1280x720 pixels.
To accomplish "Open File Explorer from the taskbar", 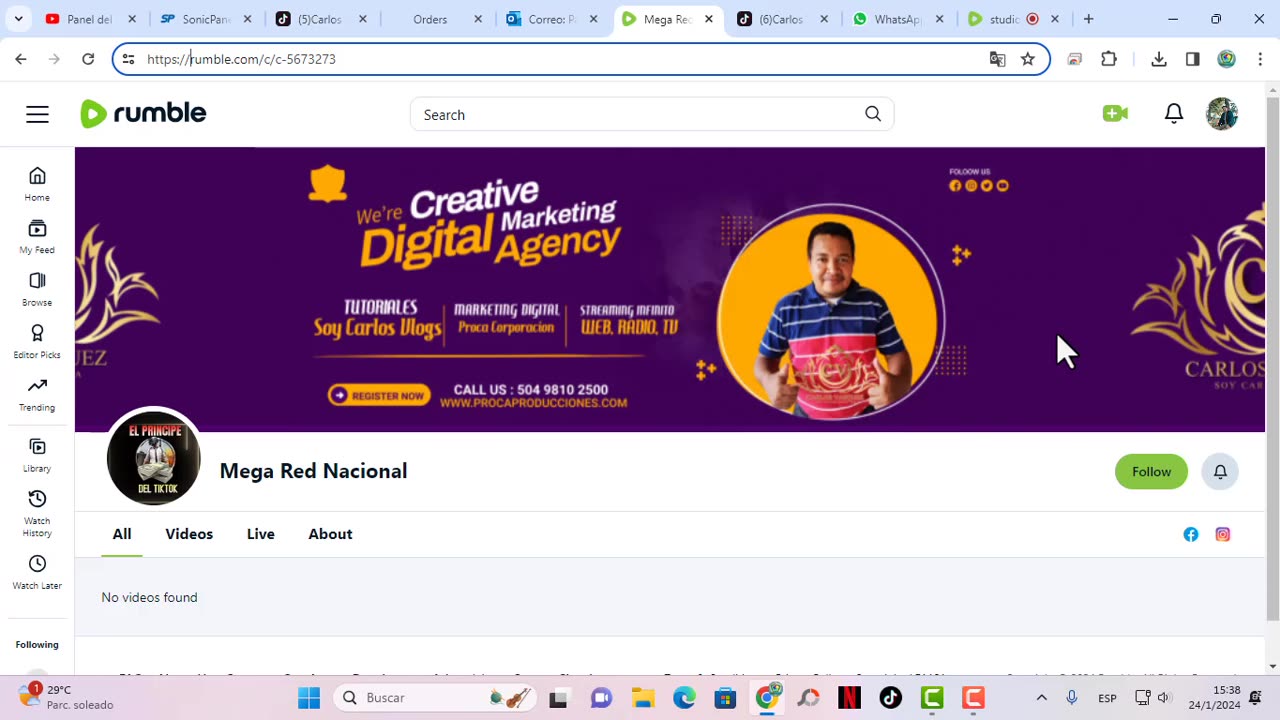I will [642, 698].
